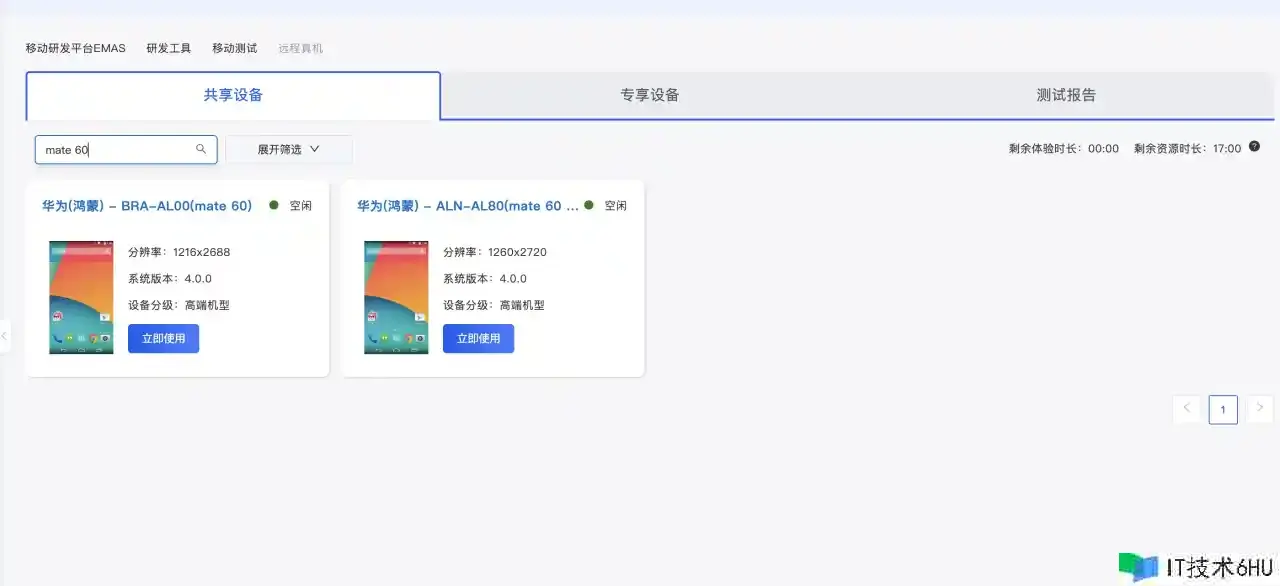1280x586 pixels.
Task: Open 移动研发平台EMAS breadcrumb link
Action: pos(76,48)
